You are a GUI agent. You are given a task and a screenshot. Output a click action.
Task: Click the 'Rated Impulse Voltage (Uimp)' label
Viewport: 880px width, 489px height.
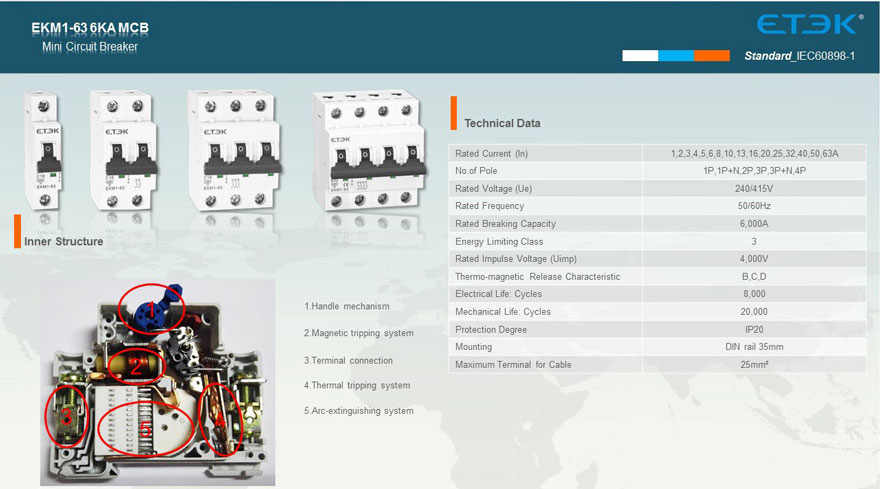pos(516,259)
